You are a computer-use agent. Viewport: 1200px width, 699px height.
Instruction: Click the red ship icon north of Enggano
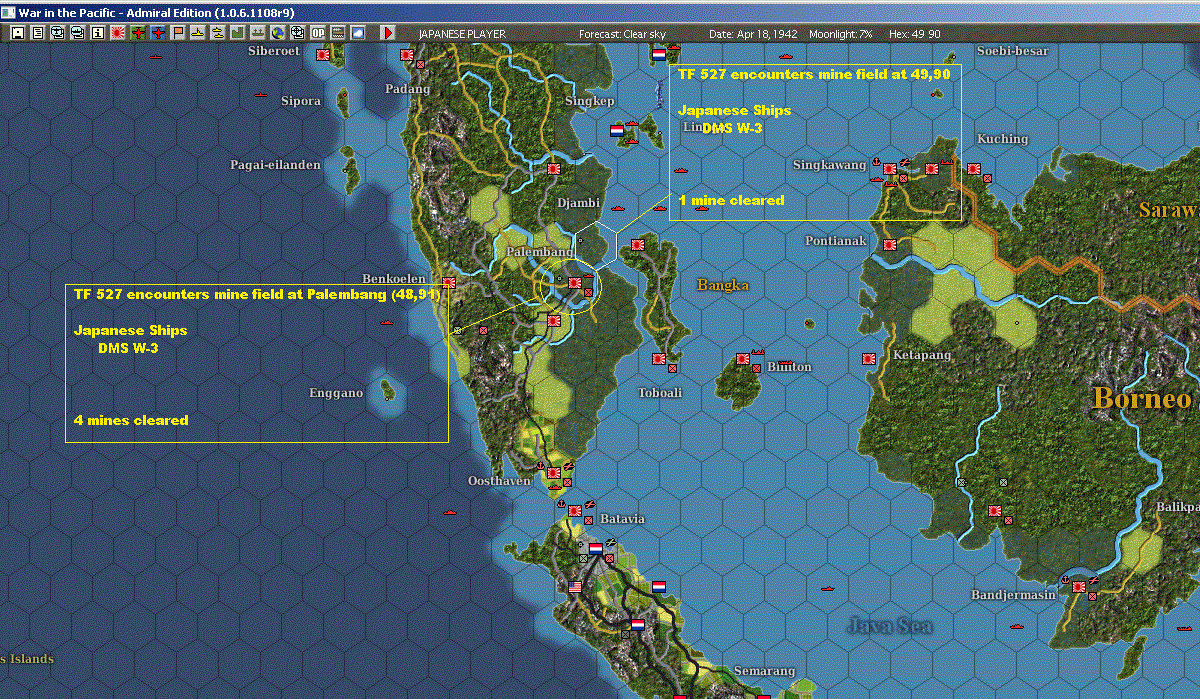coord(387,323)
